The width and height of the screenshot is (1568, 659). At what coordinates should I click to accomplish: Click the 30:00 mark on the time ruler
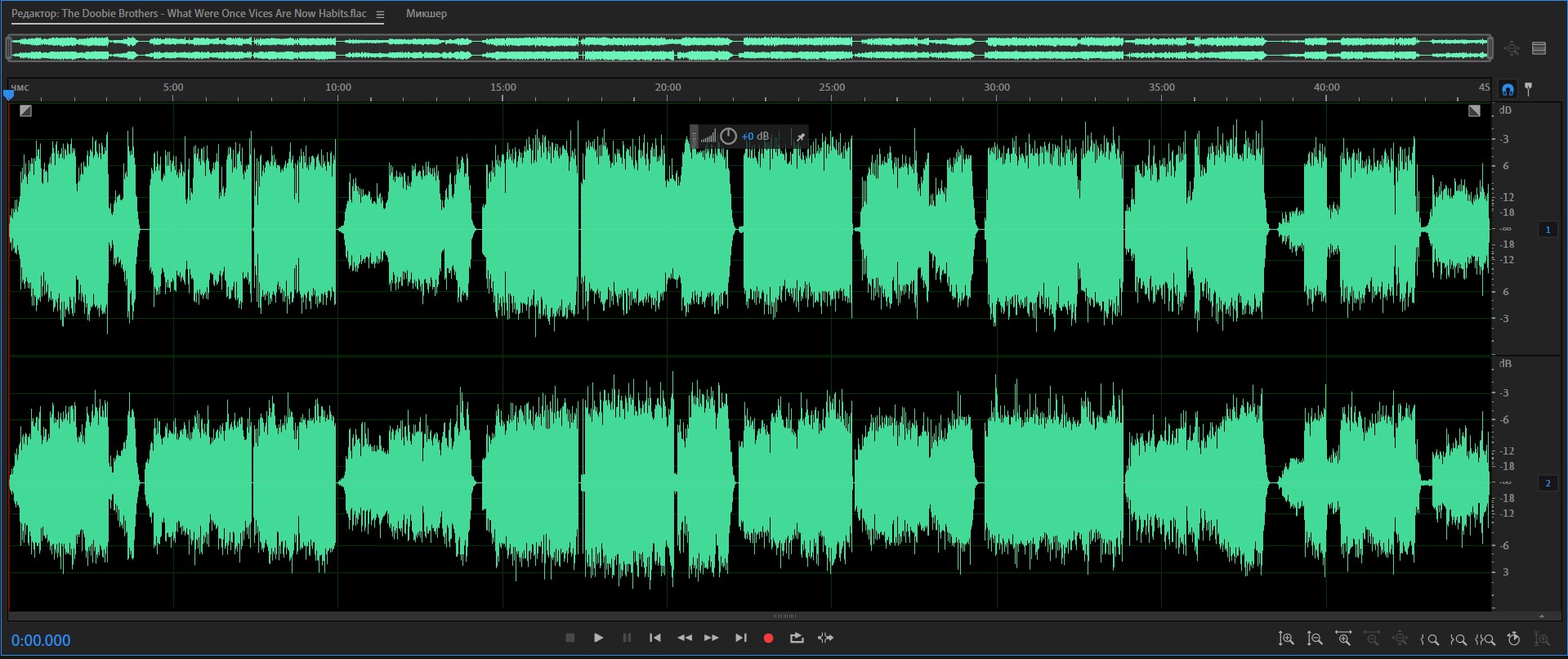pos(997,87)
